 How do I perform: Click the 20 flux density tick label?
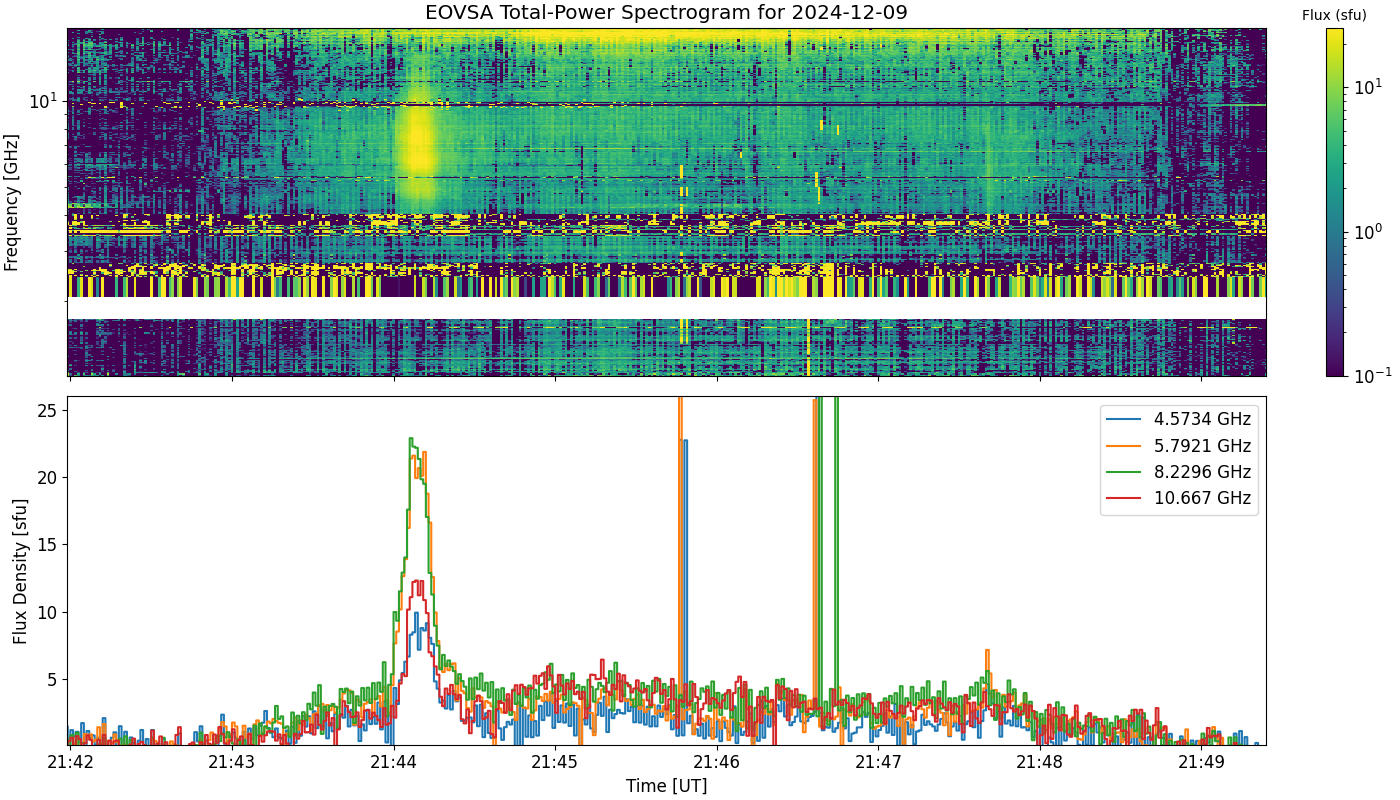coord(50,477)
